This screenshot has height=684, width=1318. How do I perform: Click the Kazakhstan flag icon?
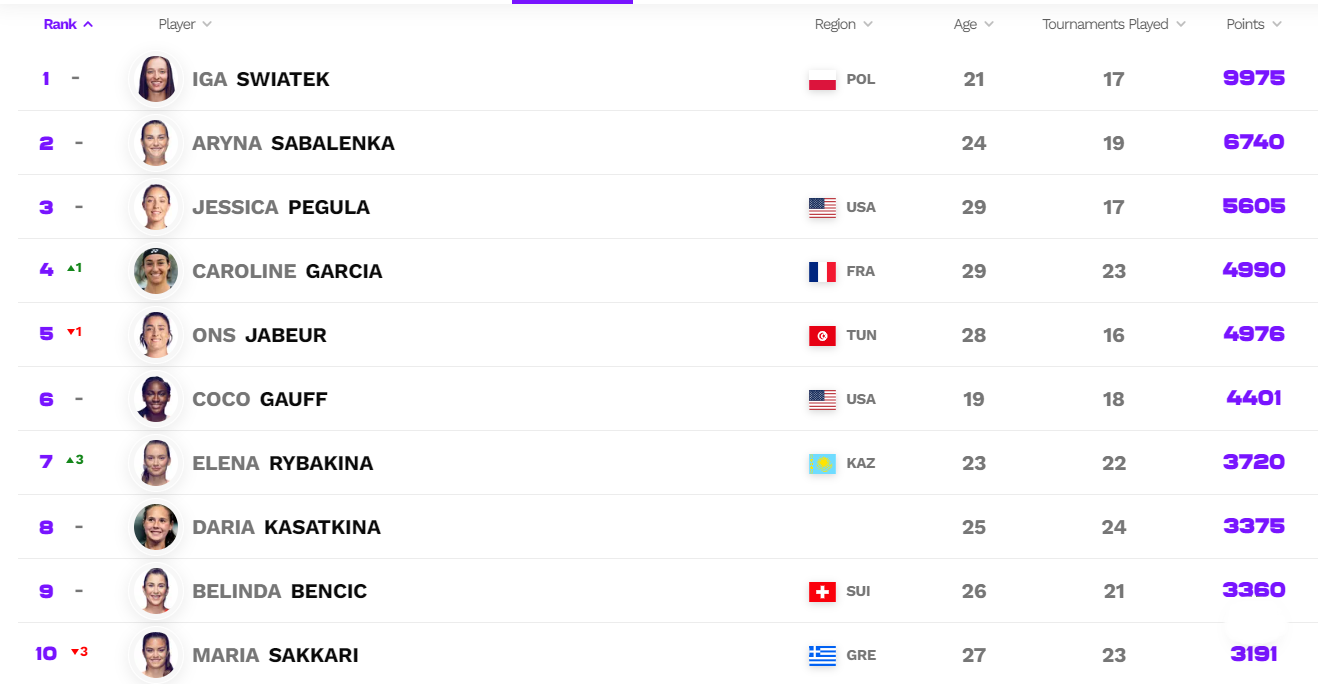tap(822, 464)
